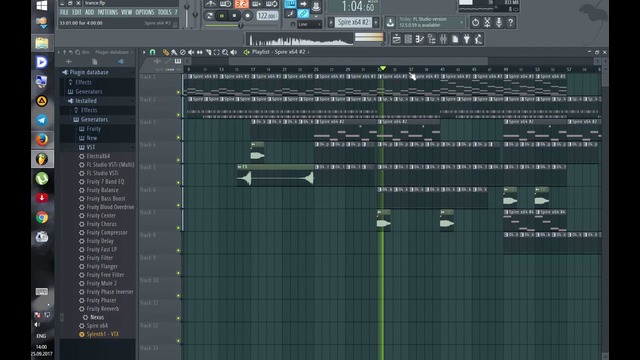Open Telegram from the Windows taskbar
This screenshot has width=640, height=360.
coord(42,120)
